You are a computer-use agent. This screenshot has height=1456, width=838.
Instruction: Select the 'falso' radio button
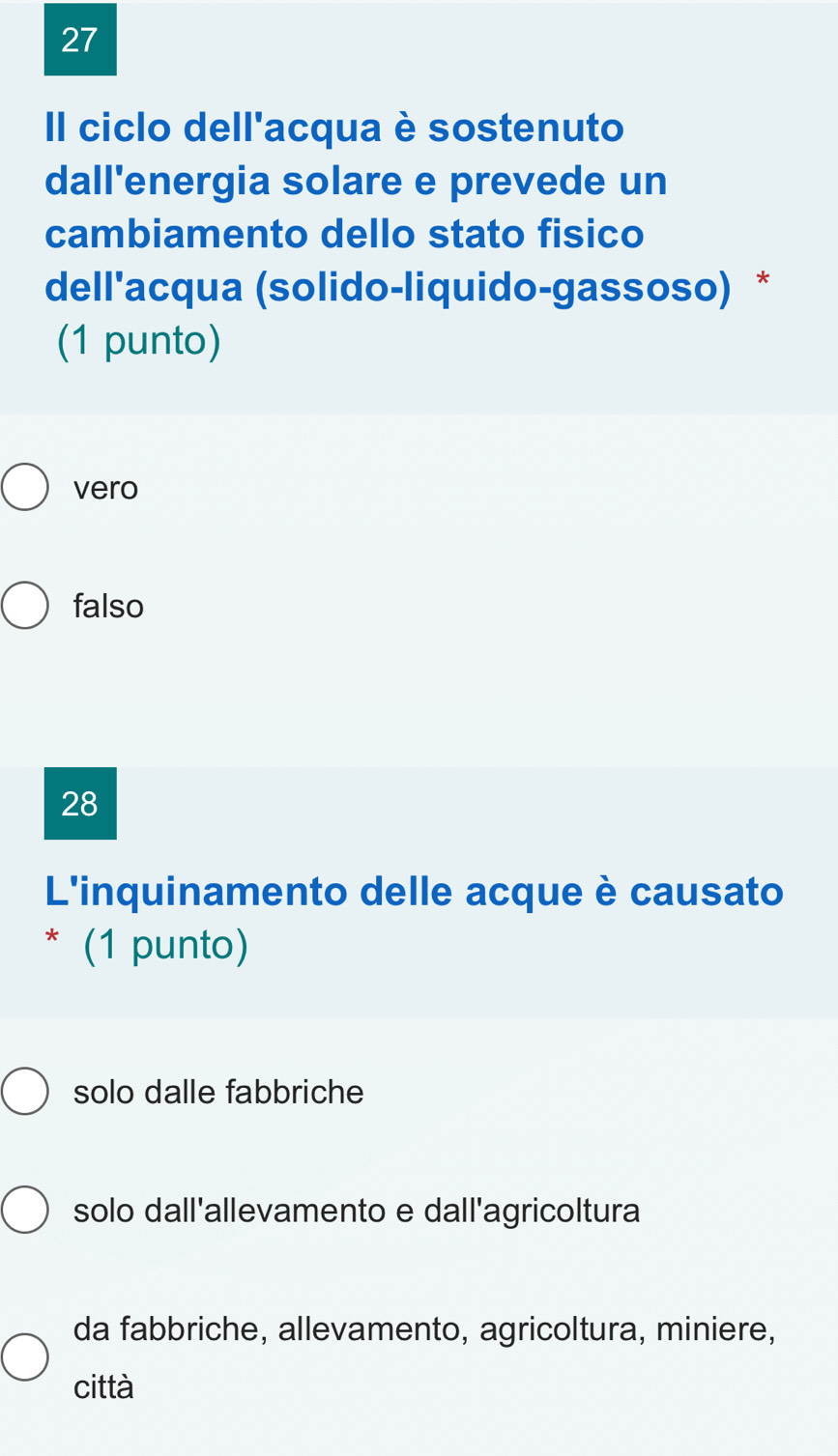pyautogui.click(x=24, y=606)
